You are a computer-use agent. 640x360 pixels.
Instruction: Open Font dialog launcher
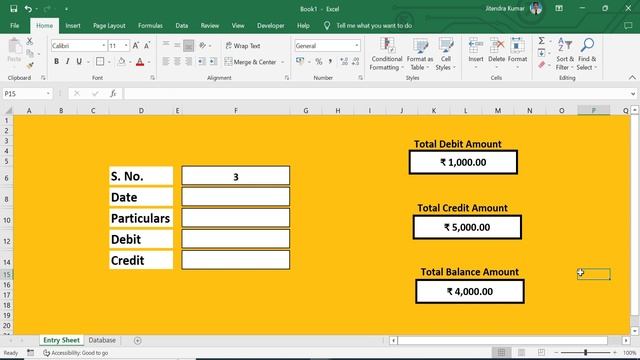(x=153, y=78)
